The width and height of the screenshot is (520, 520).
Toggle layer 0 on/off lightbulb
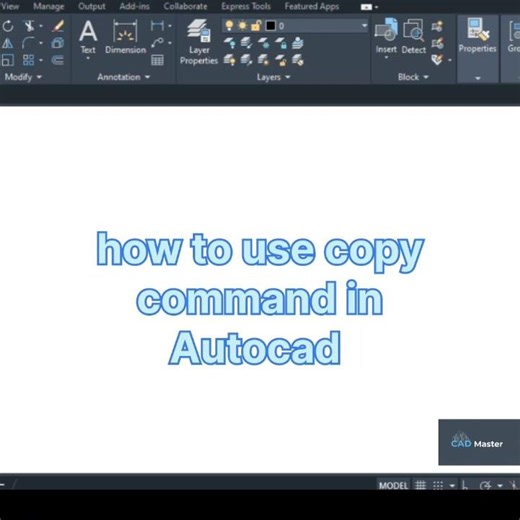pos(229,26)
